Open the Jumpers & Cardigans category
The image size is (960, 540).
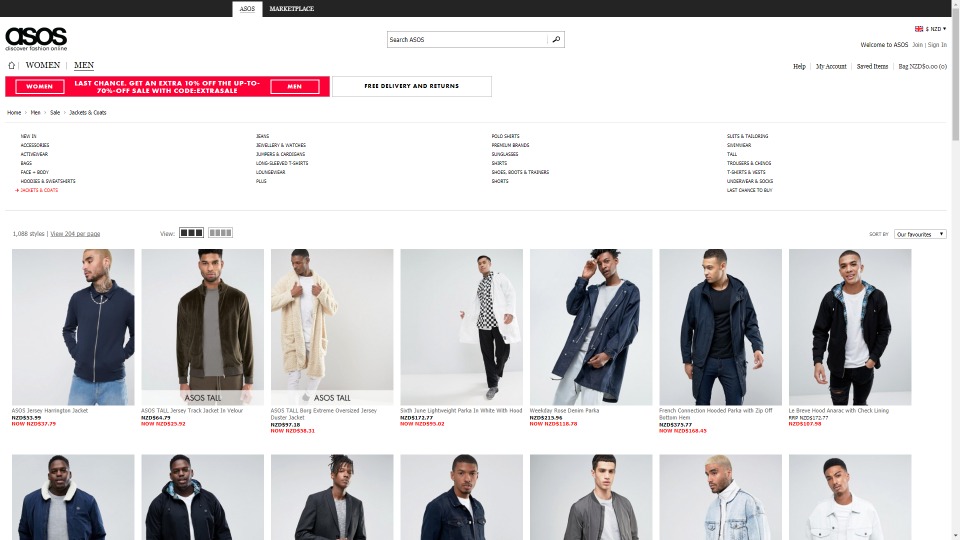point(280,154)
